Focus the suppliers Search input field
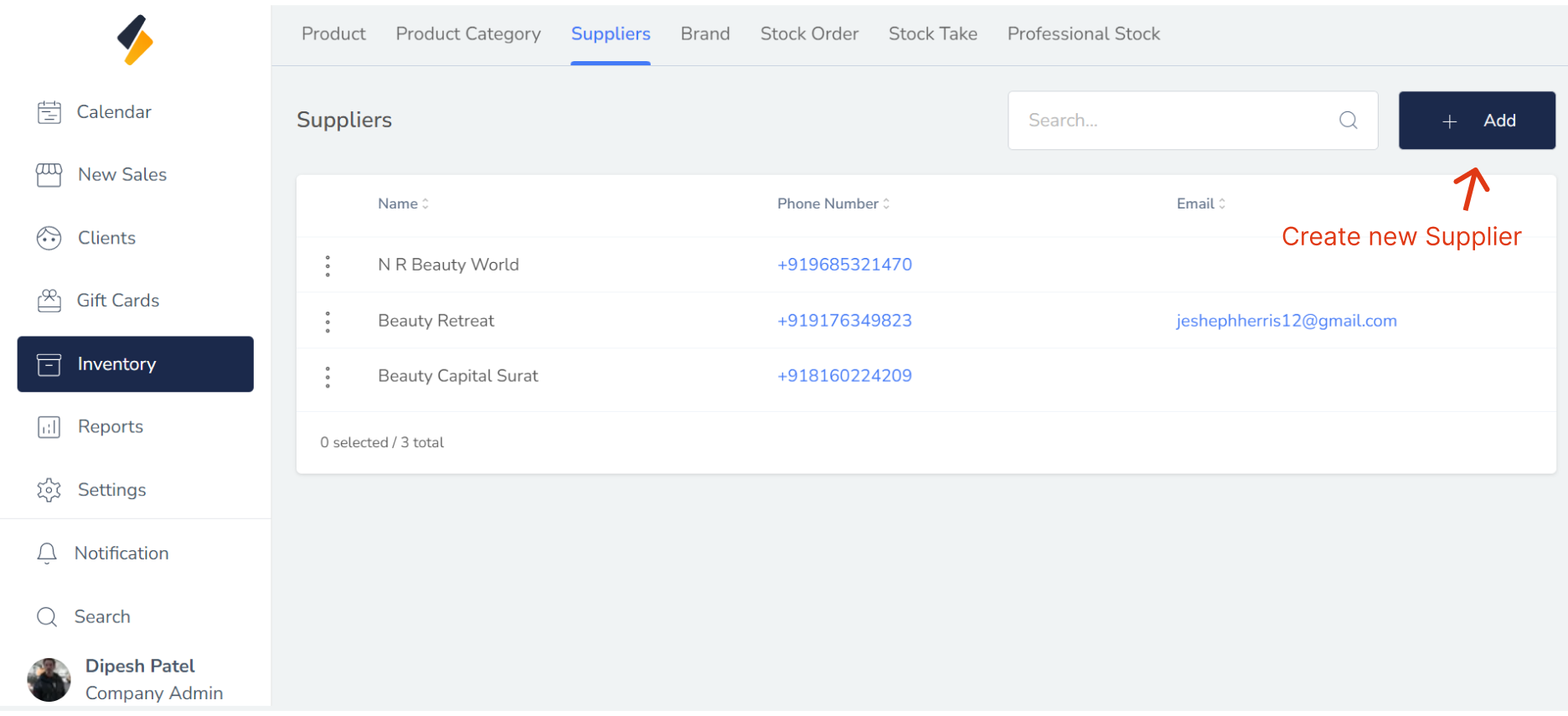Viewport: 1568px width, 716px height. coord(1173,121)
